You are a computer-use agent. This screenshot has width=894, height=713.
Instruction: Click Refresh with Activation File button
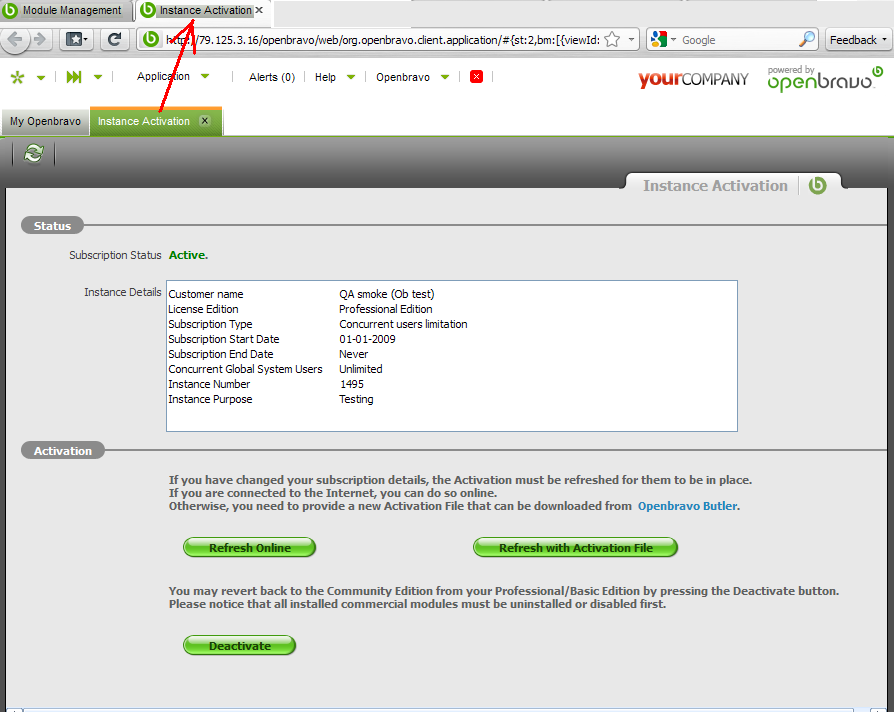[x=576, y=548]
